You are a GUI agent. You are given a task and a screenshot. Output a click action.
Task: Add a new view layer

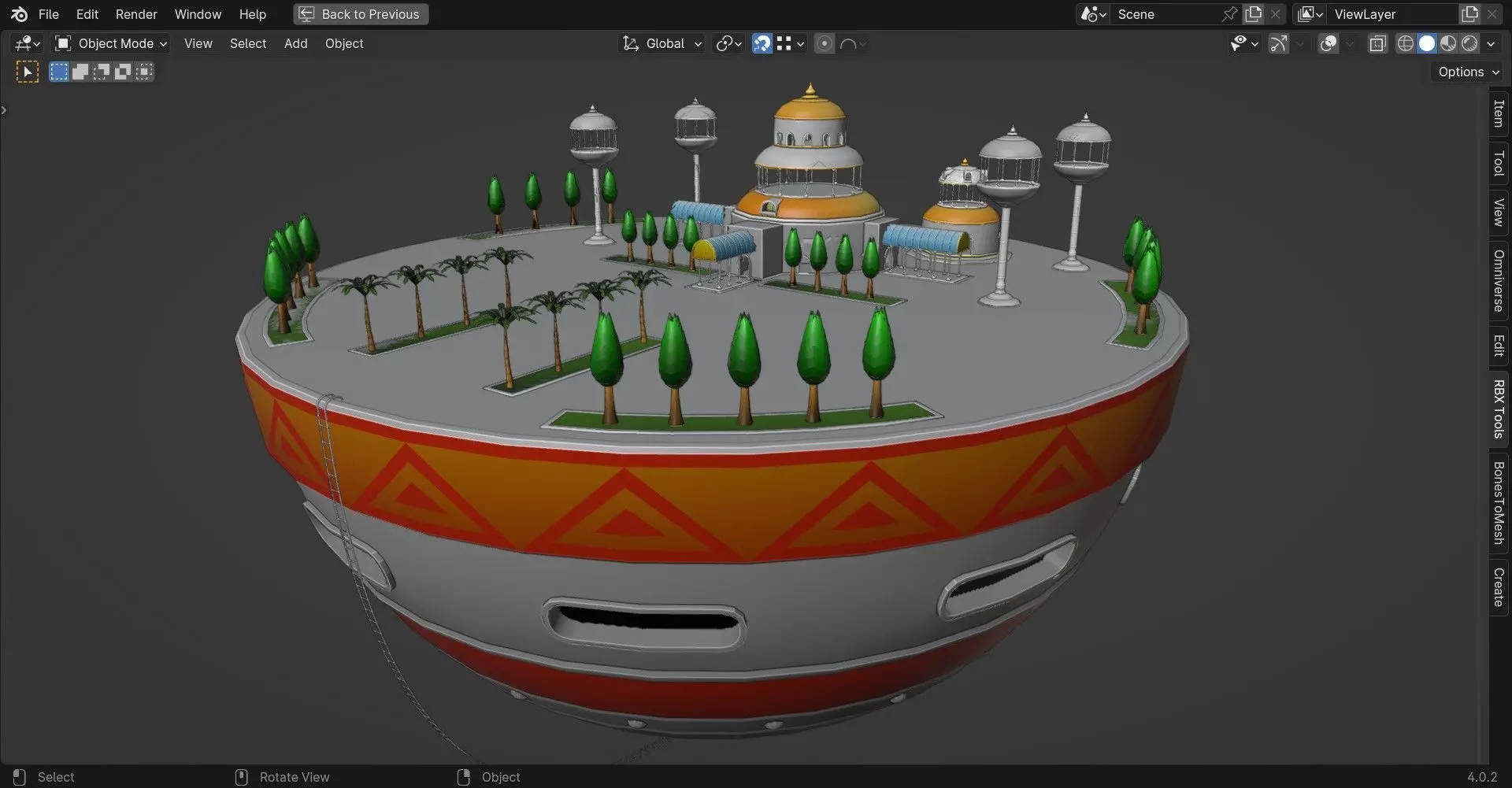coord(1470,14)
